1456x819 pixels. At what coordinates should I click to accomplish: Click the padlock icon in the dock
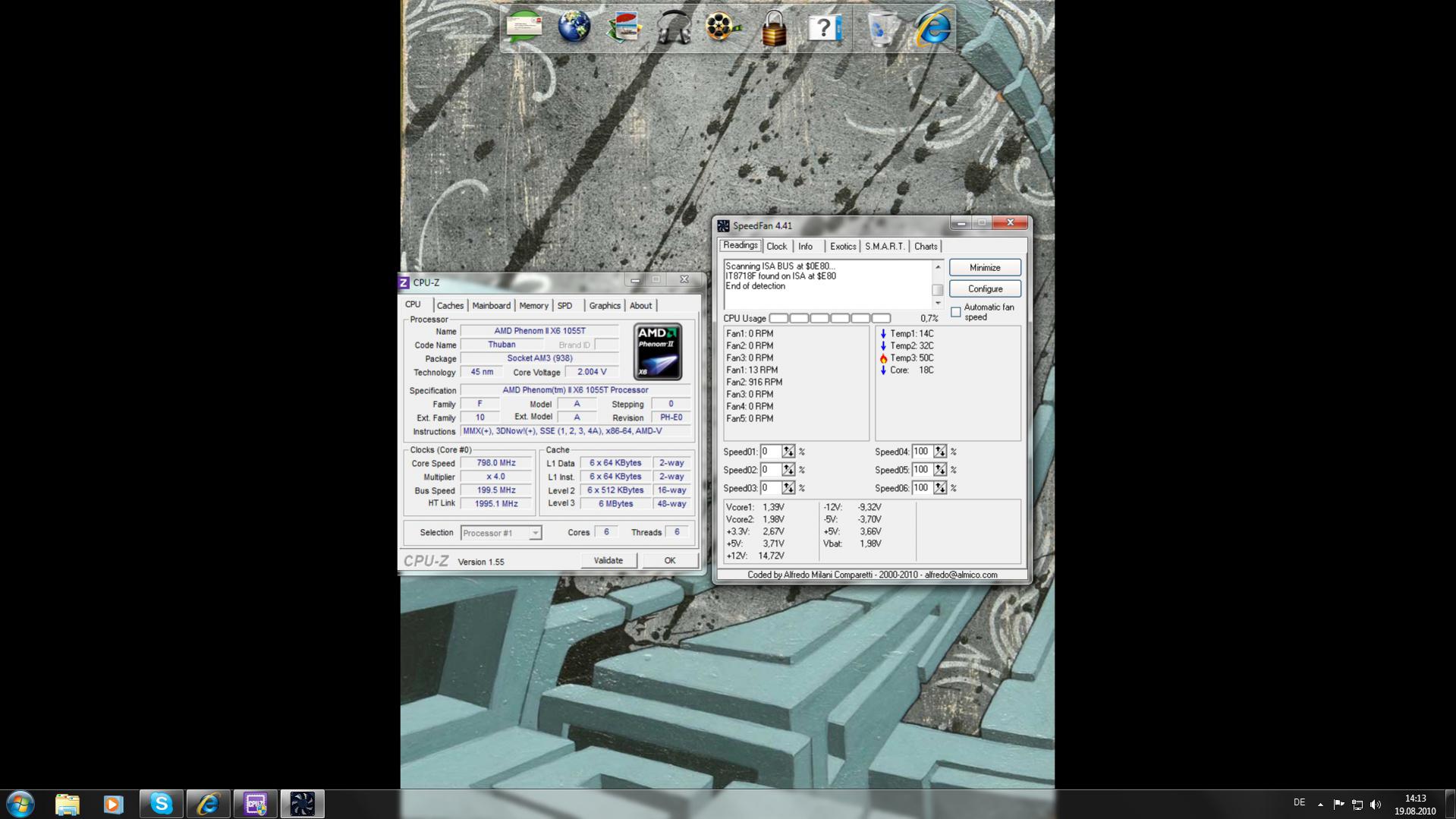(774, 29)
